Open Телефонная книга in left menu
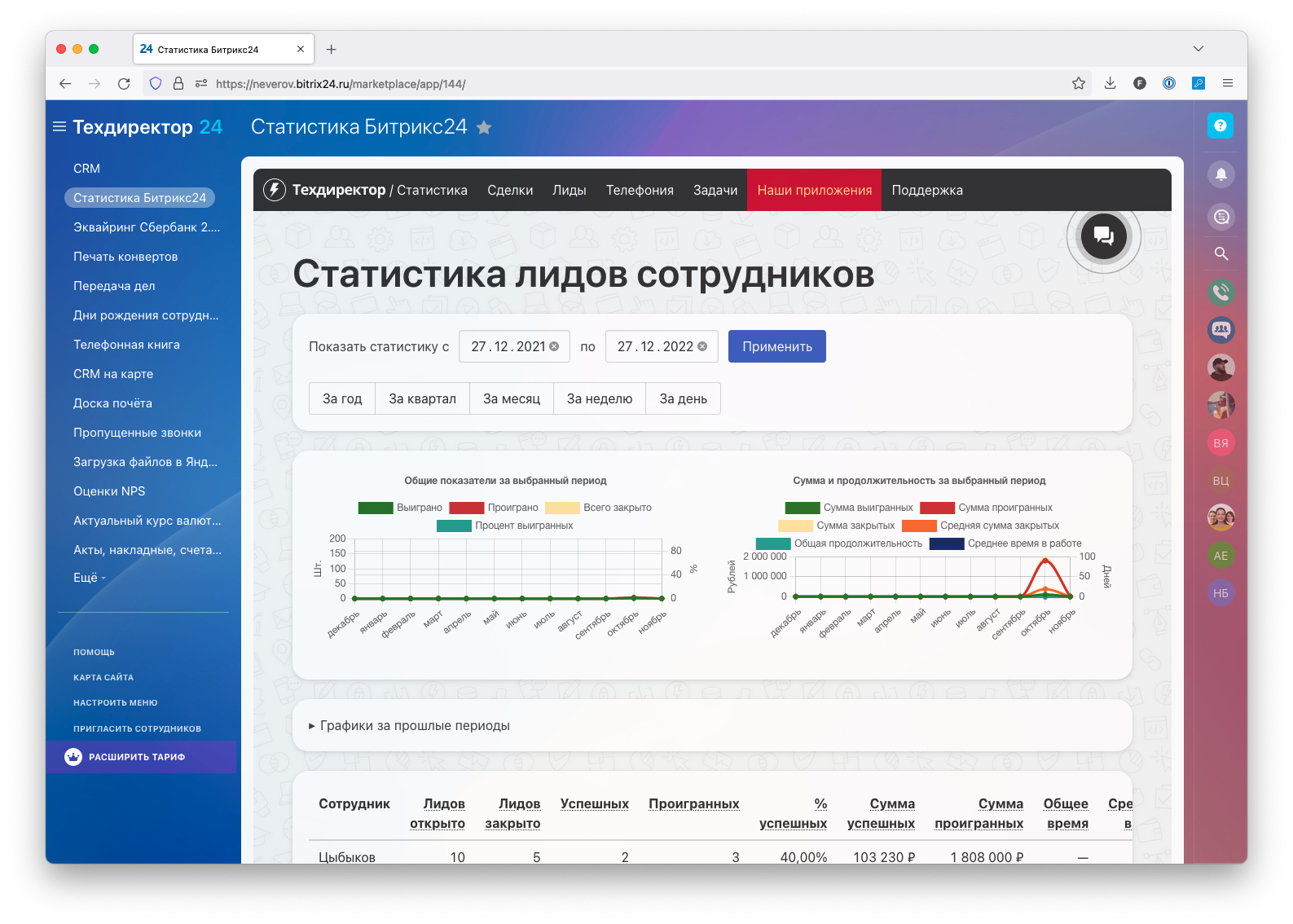 [x=126, y=345]
